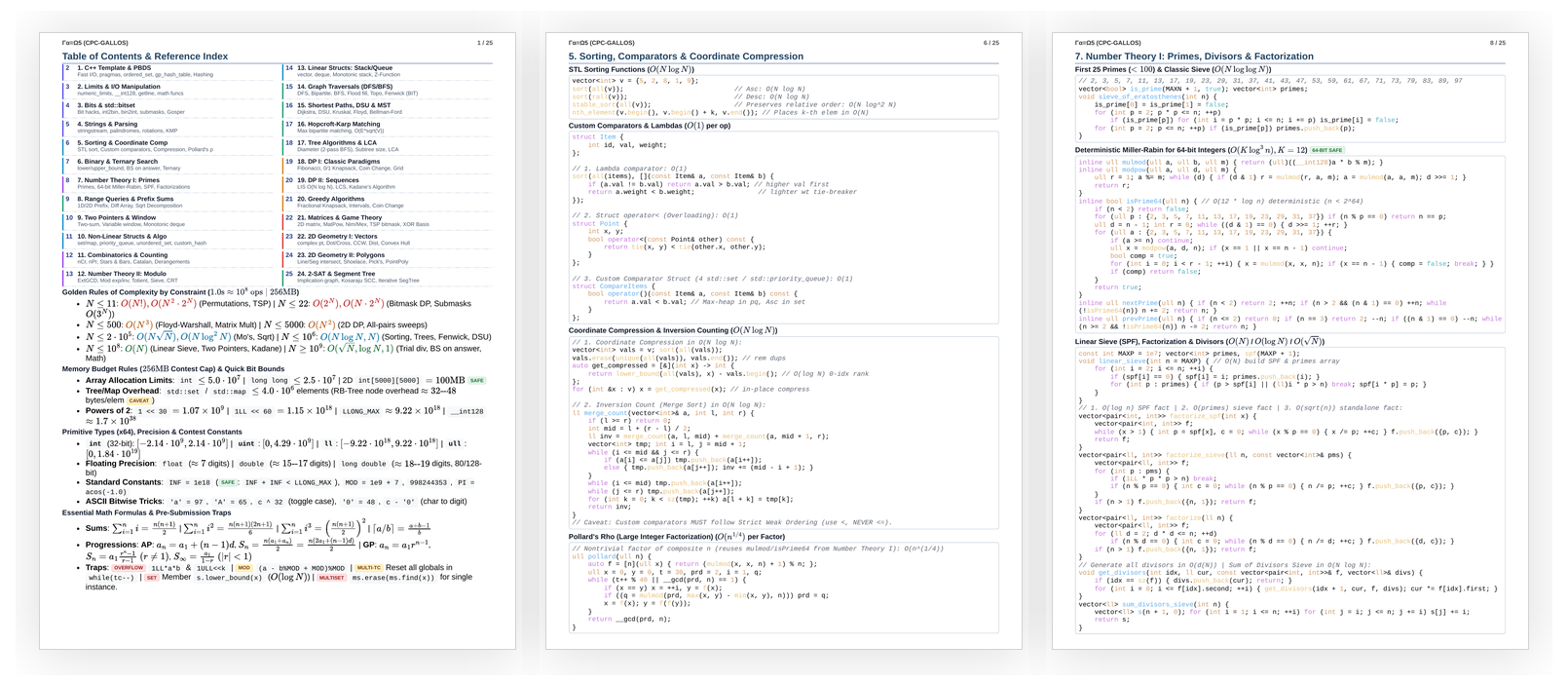Open TOC entry '18. DP I: Classic Paradigms'
Screen dimensions: 1568x682
click(x=339, y=162)
